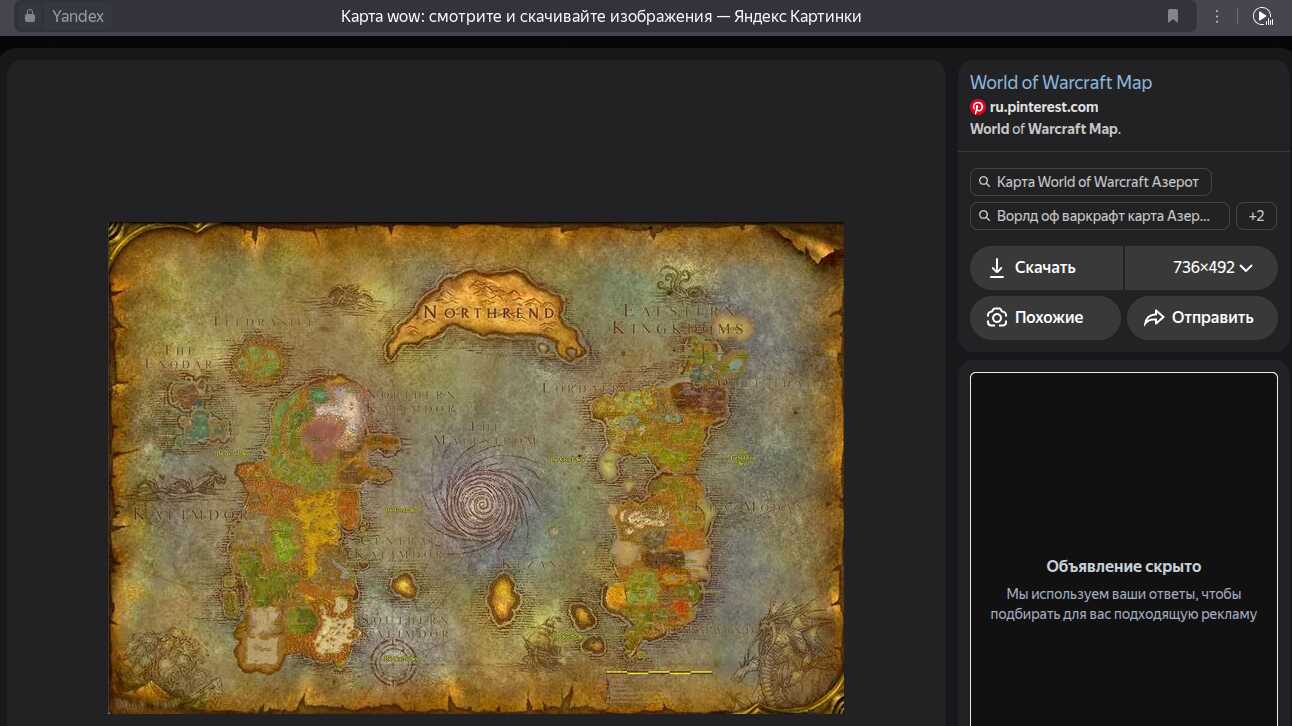Click the Yandex site label in the address bar
The image size is (1292, 726).
[78, 16]
